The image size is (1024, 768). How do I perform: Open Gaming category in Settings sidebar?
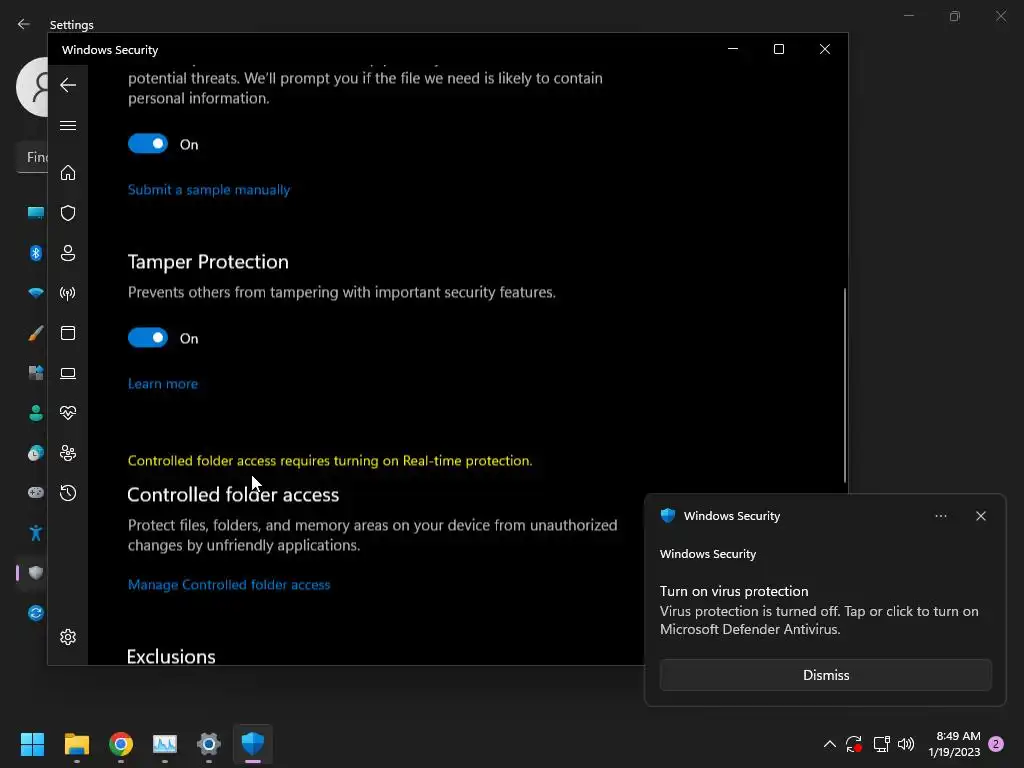(x=35, y=492)
